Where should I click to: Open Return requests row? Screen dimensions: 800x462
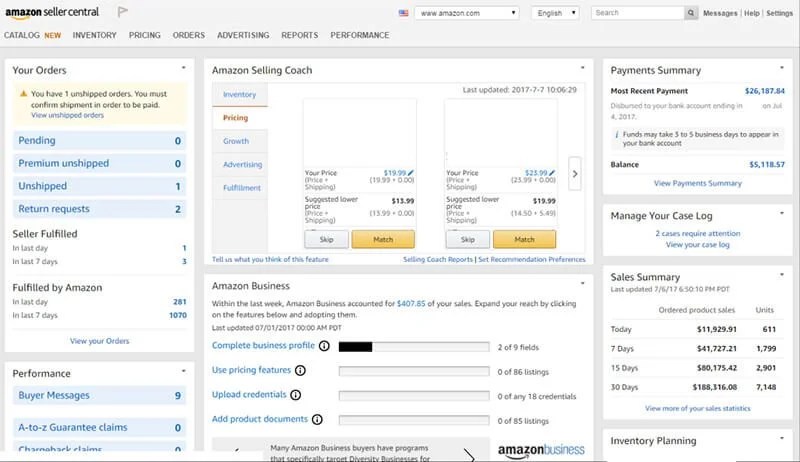click(x=99, y=209)
